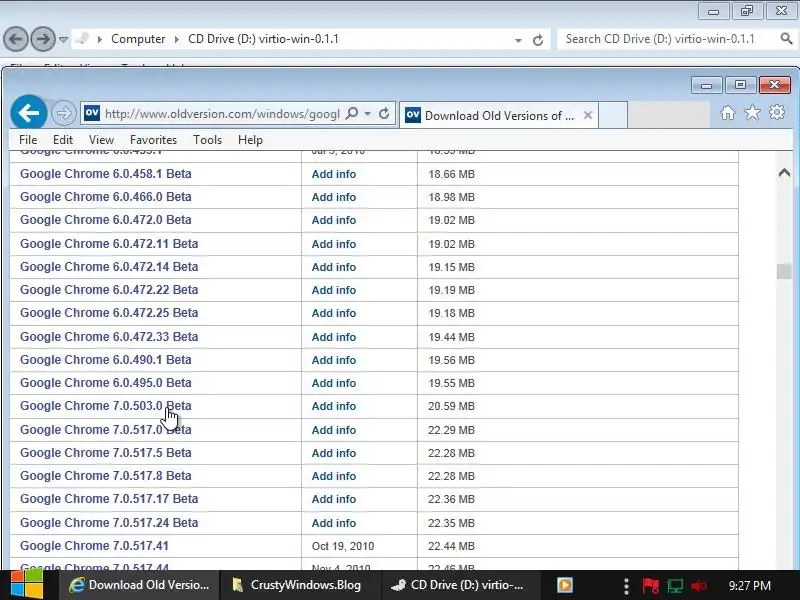The image size is (800, 600).
Task: Click the page scrollbar up arrow
Action: (784, 173)
